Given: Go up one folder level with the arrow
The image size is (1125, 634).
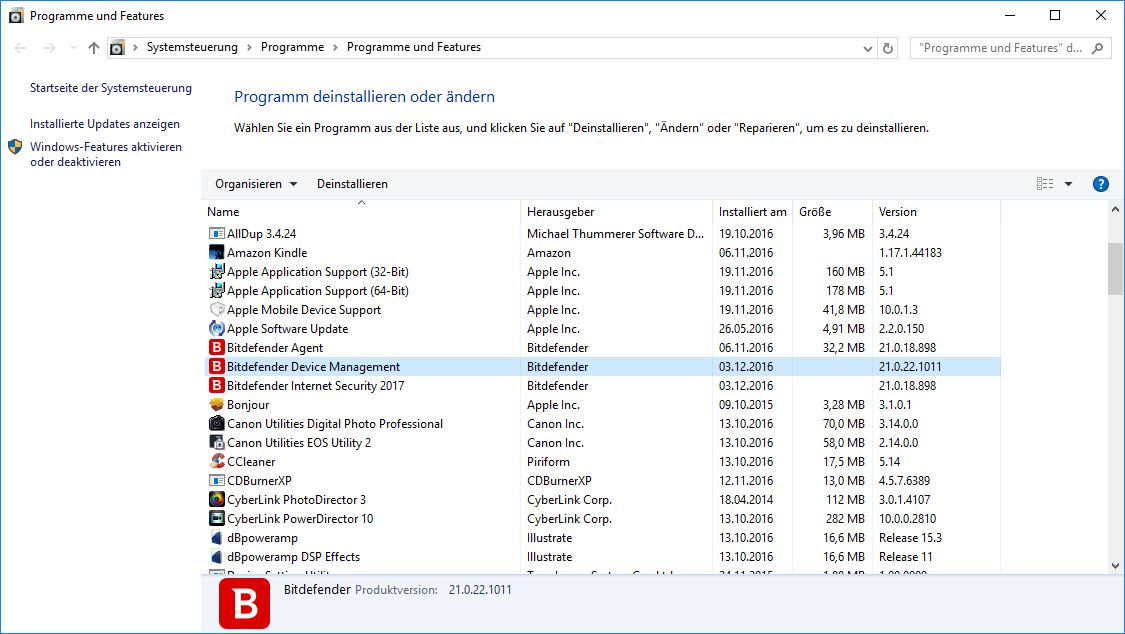Looking at the screenshot, I should coord(94,48).
